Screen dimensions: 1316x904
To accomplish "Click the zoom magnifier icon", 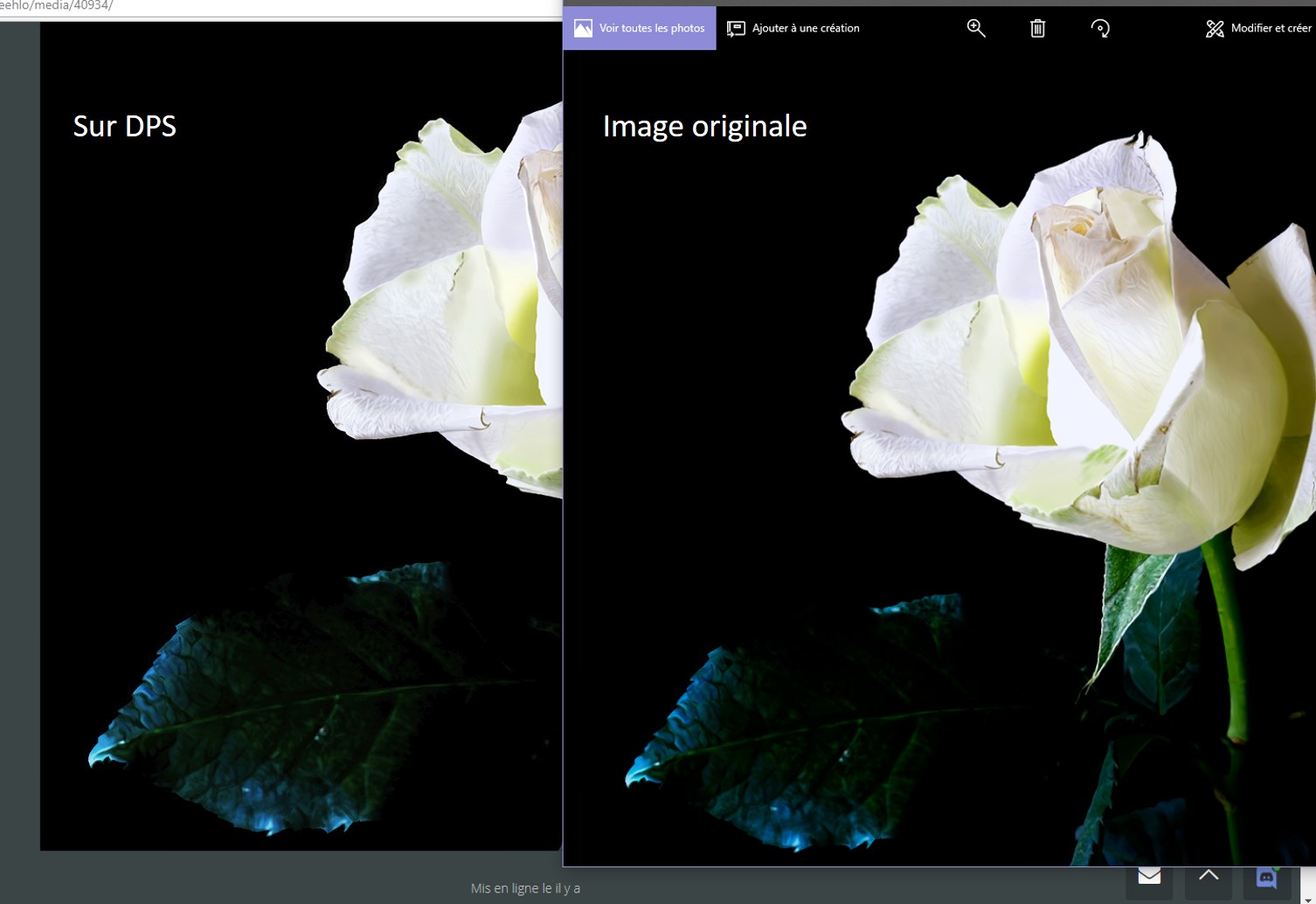I will pos(976,28).
